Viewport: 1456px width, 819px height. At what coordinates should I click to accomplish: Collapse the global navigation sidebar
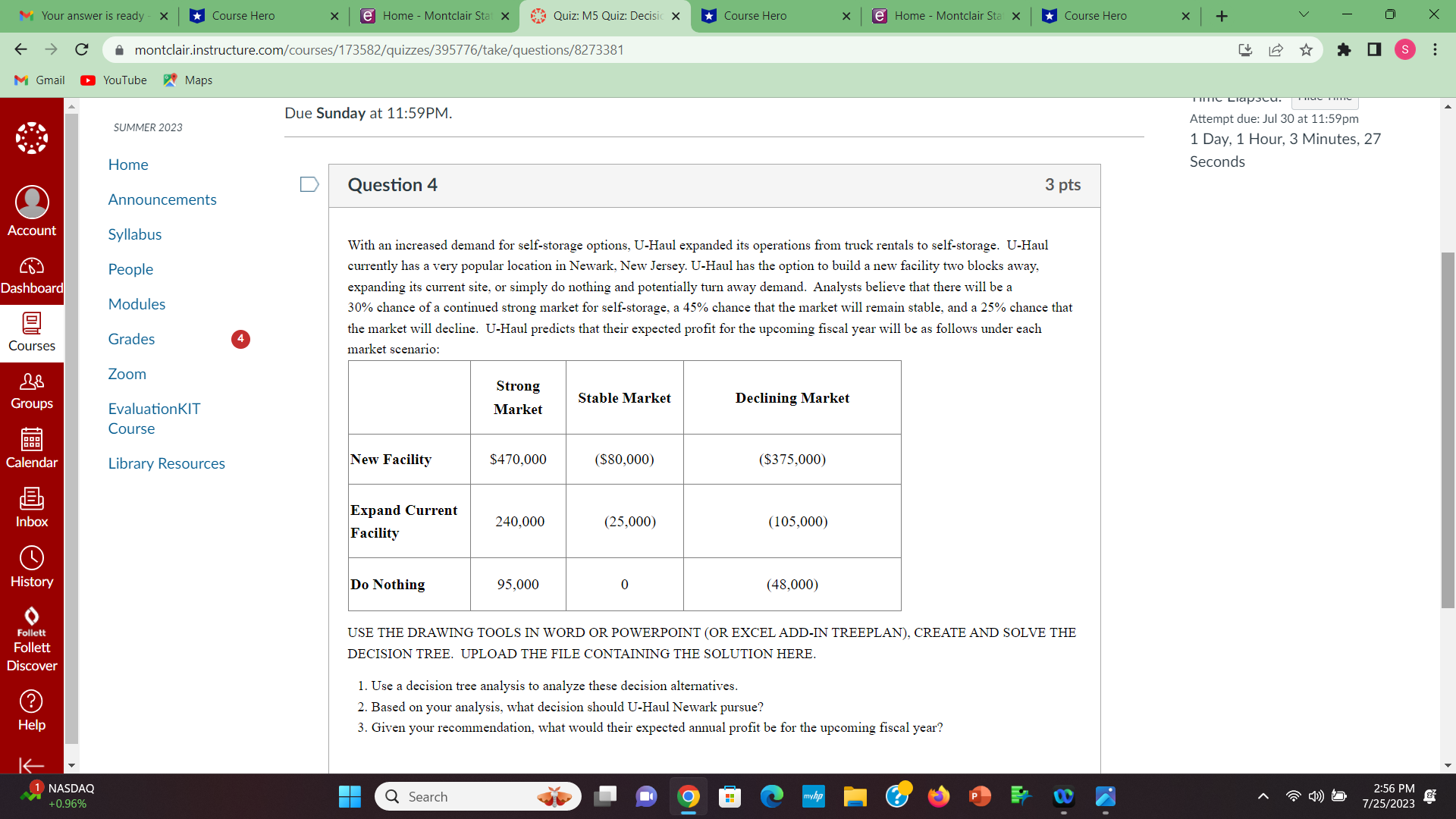[31, 765]
